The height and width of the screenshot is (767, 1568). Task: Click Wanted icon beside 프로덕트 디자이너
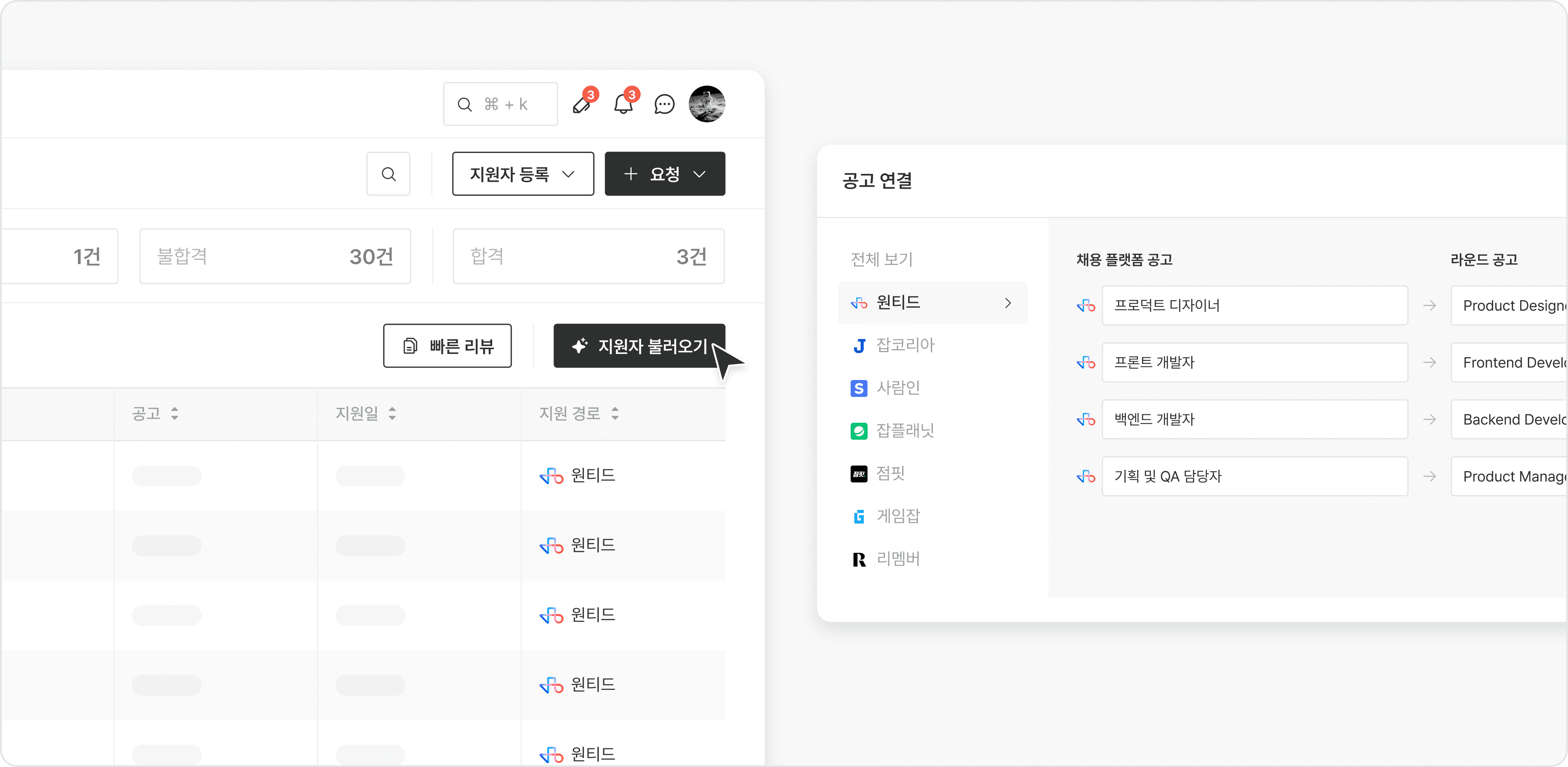[1086, 305]
